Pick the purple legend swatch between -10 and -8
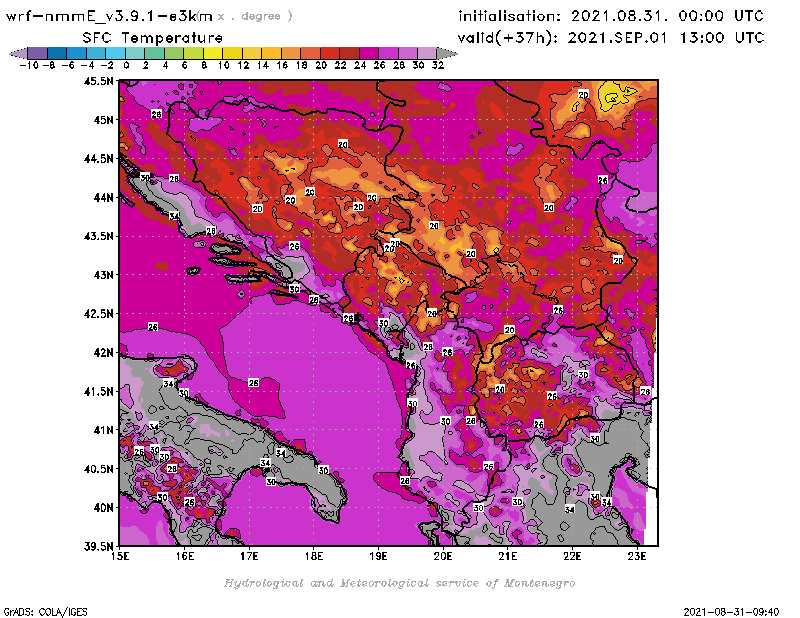This screenshot has width=800, height=618. pyautogui.click(x=37, y=53)
